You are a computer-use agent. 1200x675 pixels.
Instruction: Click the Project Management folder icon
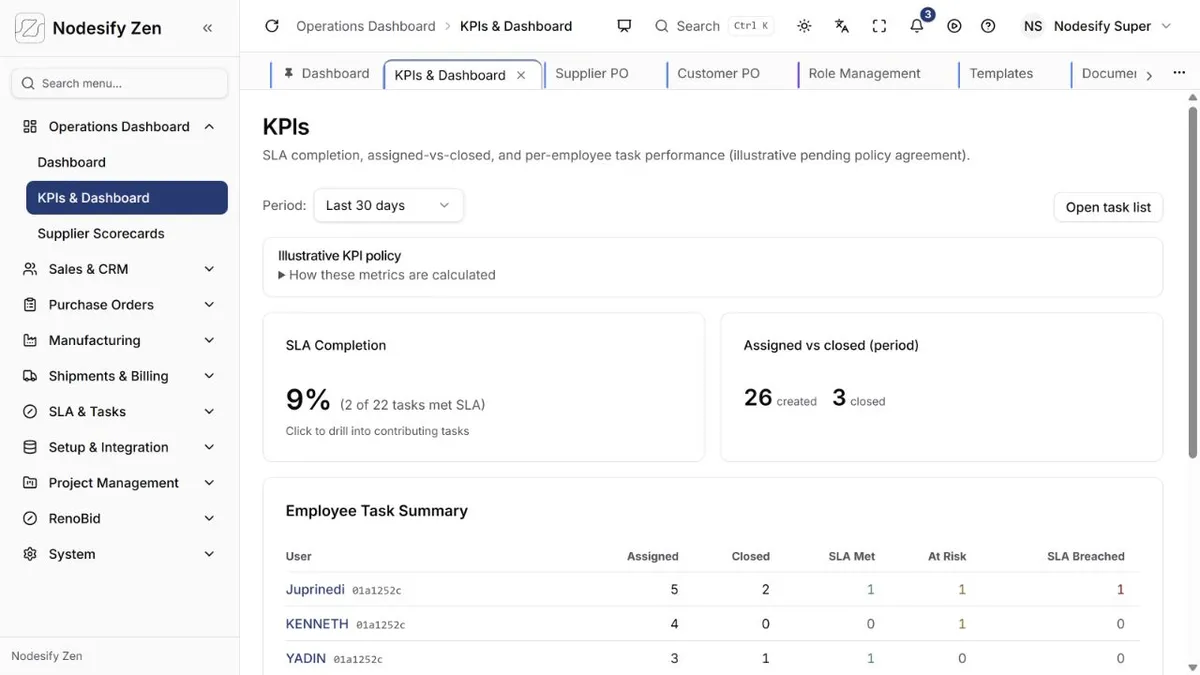(30, 483)
